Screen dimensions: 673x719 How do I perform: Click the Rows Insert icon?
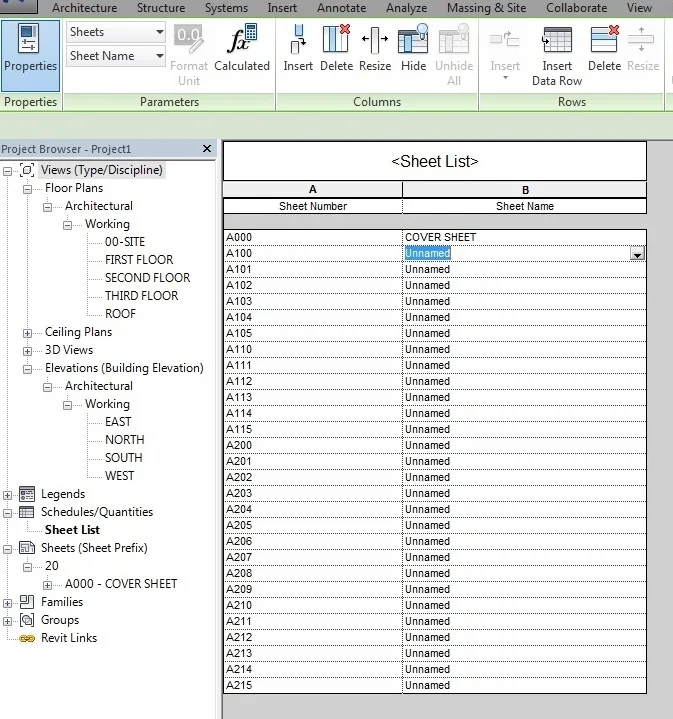[504, 39]
